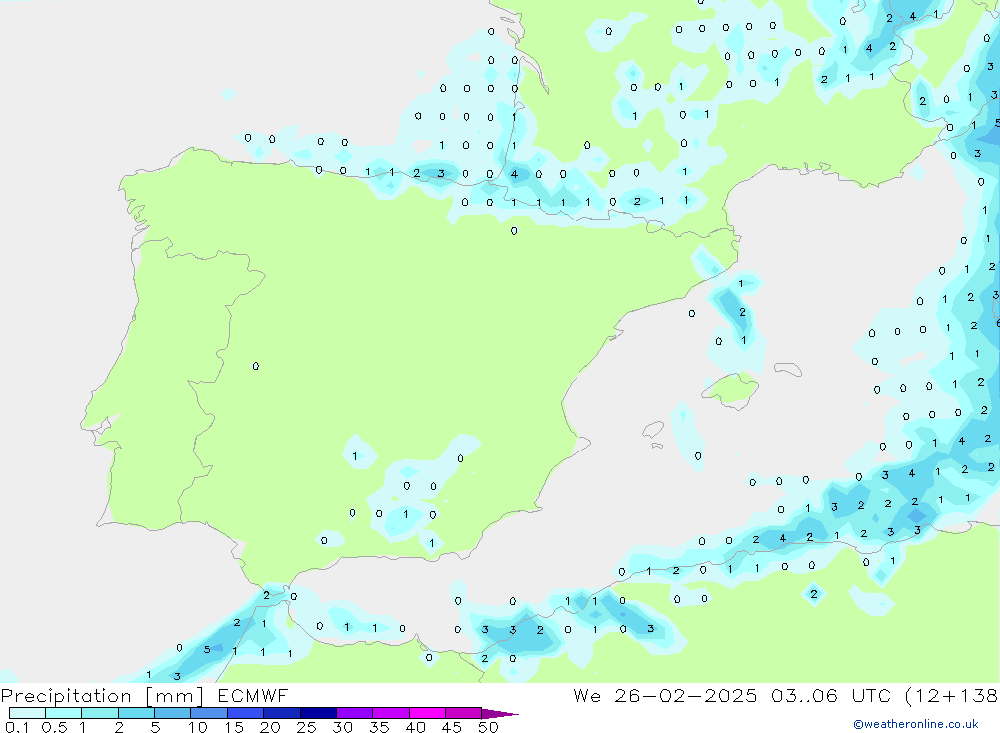This screenshot has height=733, width=1000.
Task: Pick the 15–20 mm legend swatch
Action: (246, 713)
